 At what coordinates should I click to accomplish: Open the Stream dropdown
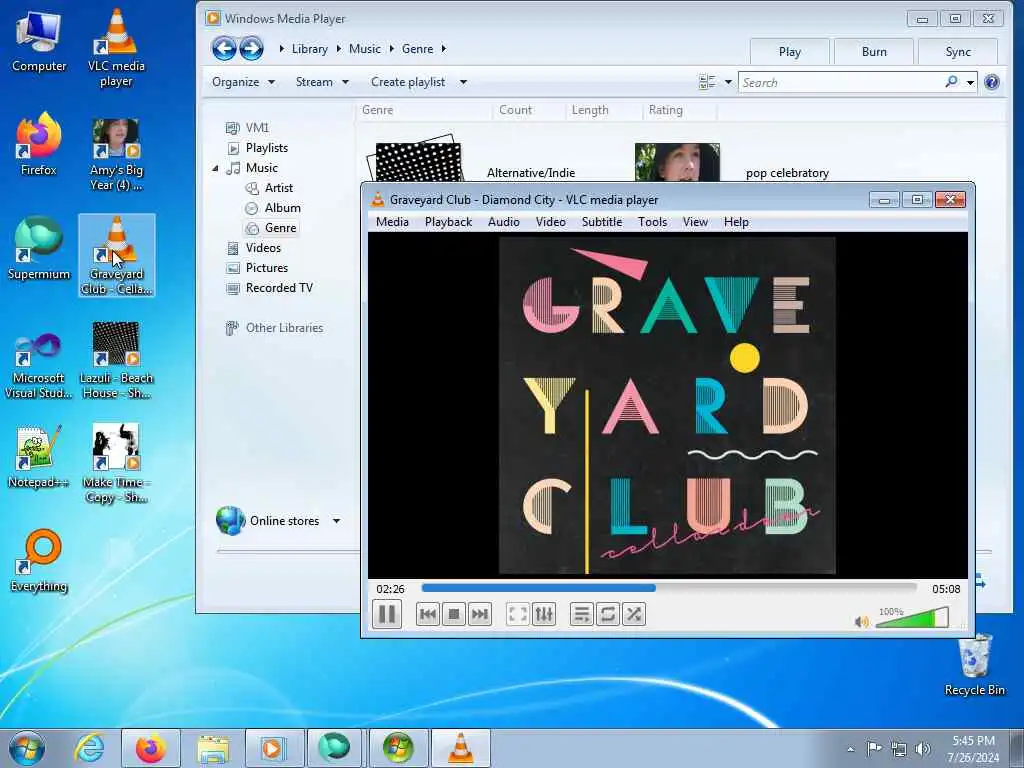pos(322,82)
